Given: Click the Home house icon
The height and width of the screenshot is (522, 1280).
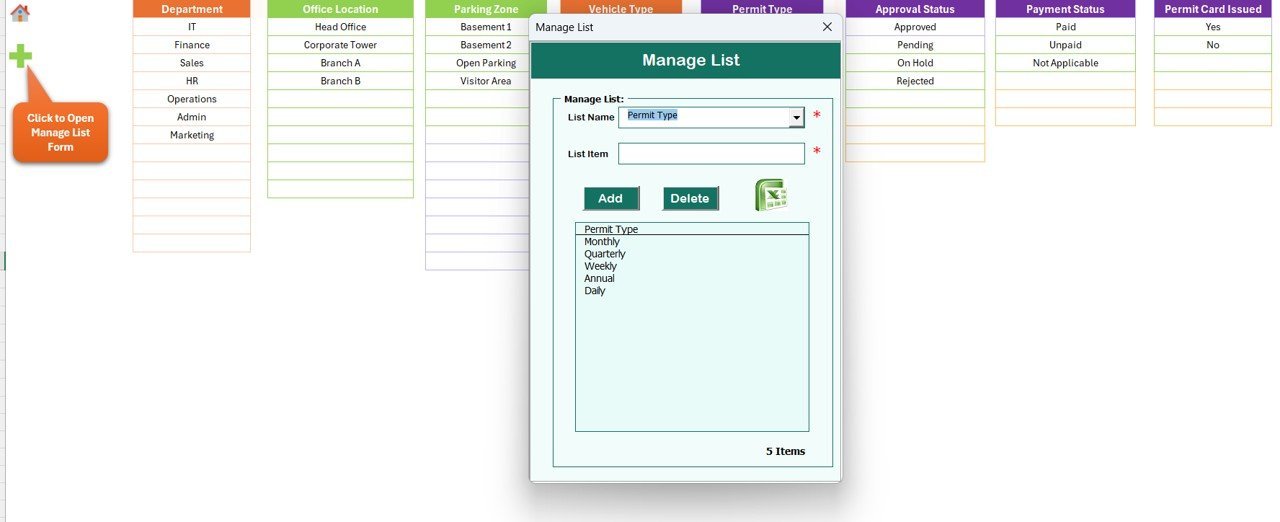Looking at the screenshot, I should pyautogui.click(x=19, y=13).
